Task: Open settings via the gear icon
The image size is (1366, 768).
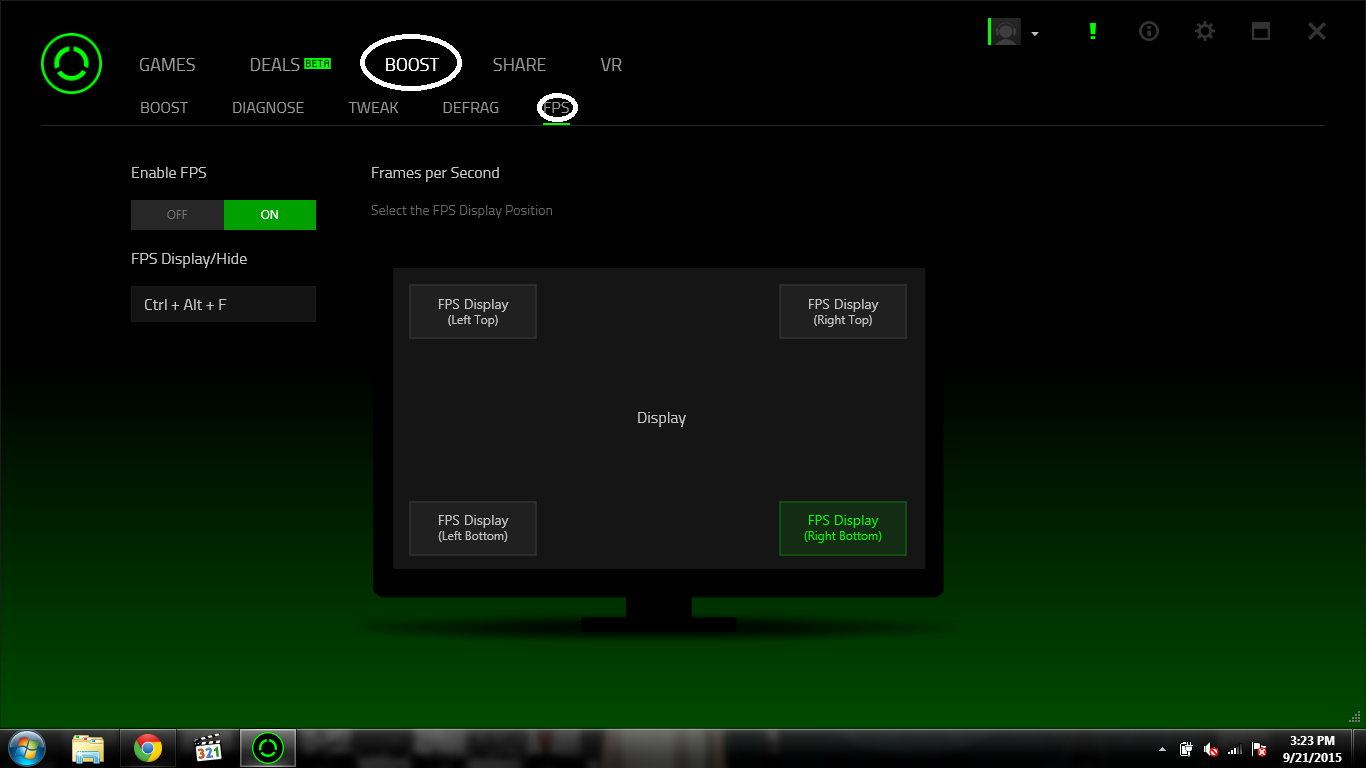Action: coord(1204,31)
